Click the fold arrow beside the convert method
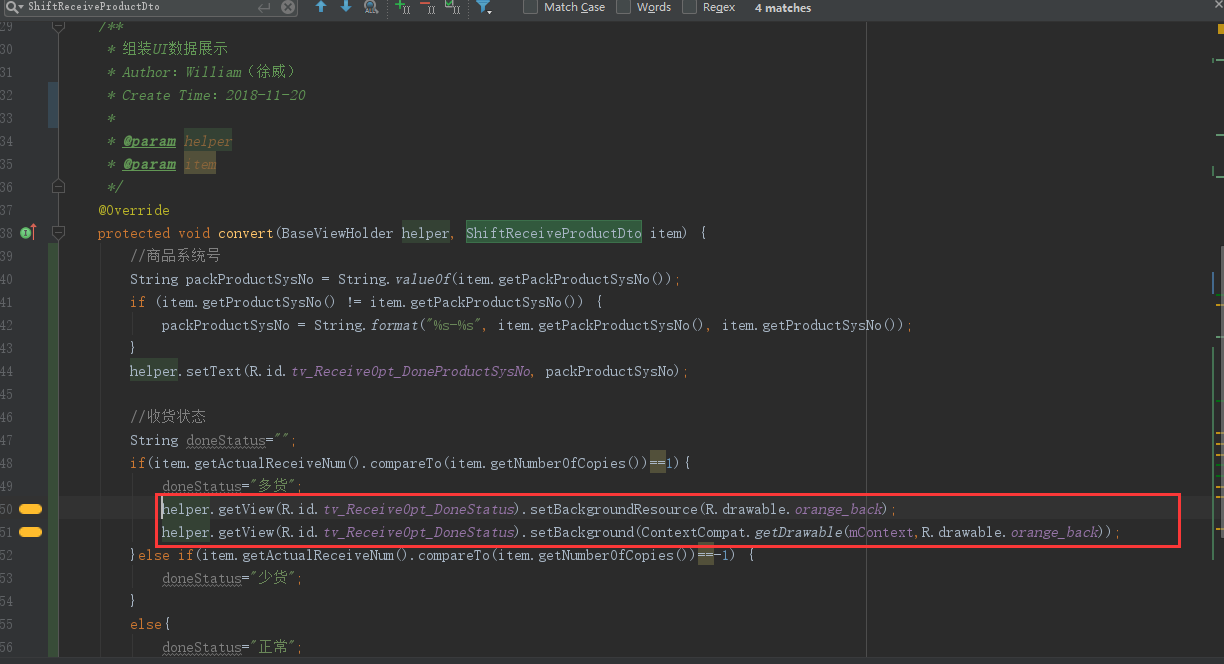This screenshot has width=1224, height=664. click(x=57, y=232)
